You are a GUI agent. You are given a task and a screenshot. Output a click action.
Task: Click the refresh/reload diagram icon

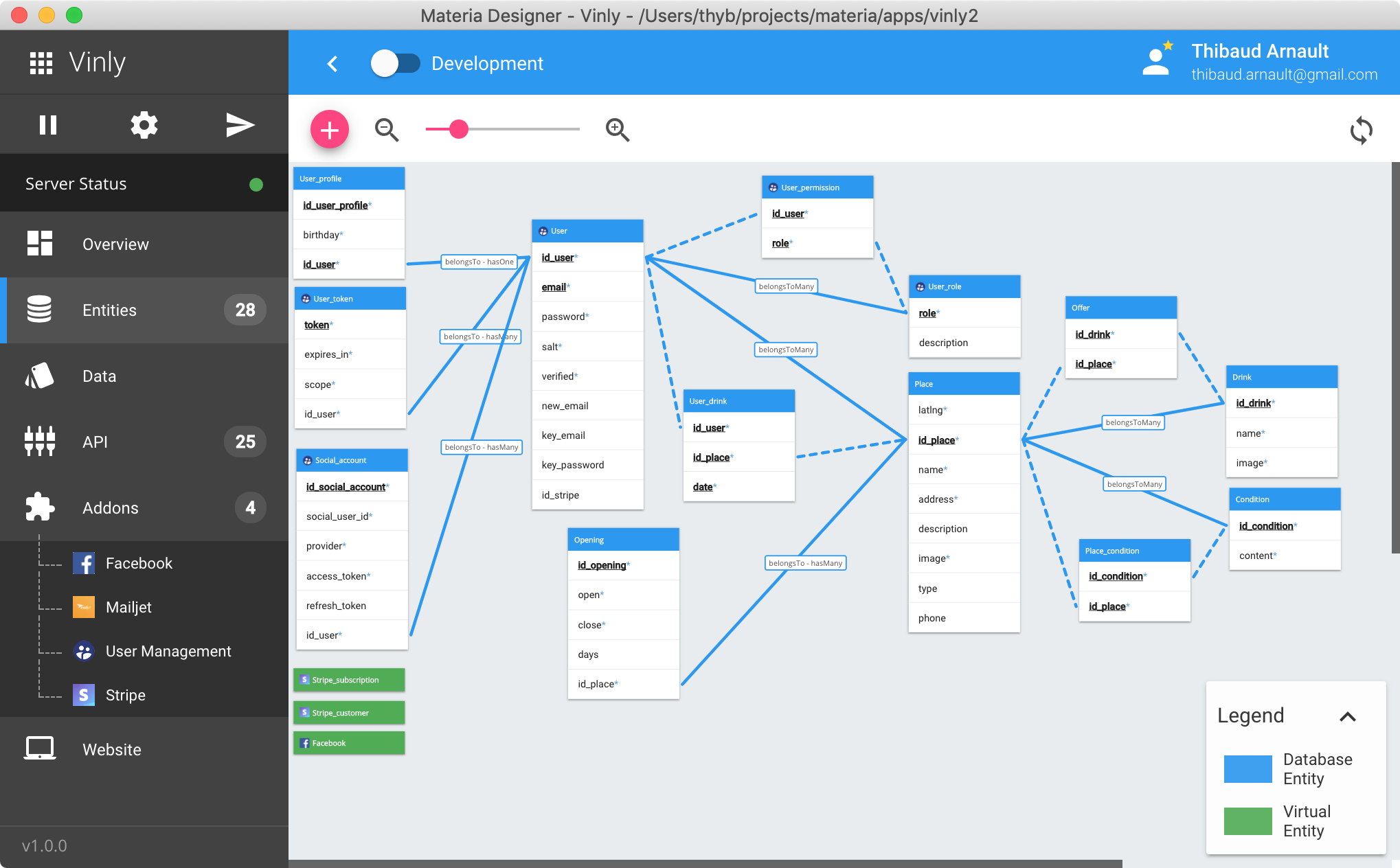click(1361, 129)
